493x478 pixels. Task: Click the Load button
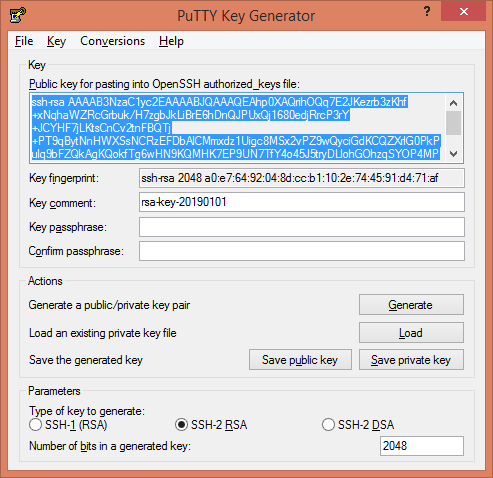click(x=411, y=332)
